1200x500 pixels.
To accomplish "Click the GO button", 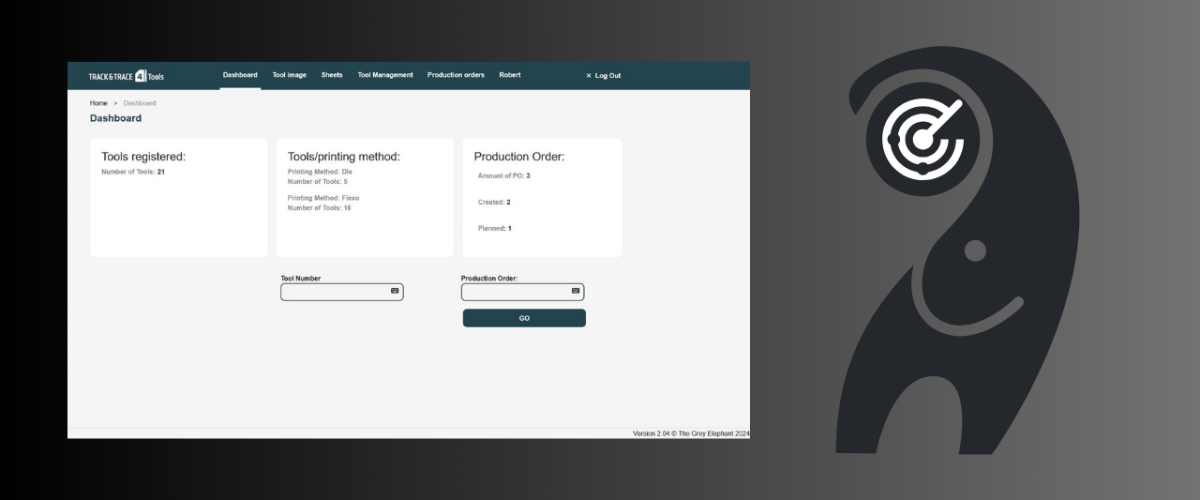I will 524,318.
